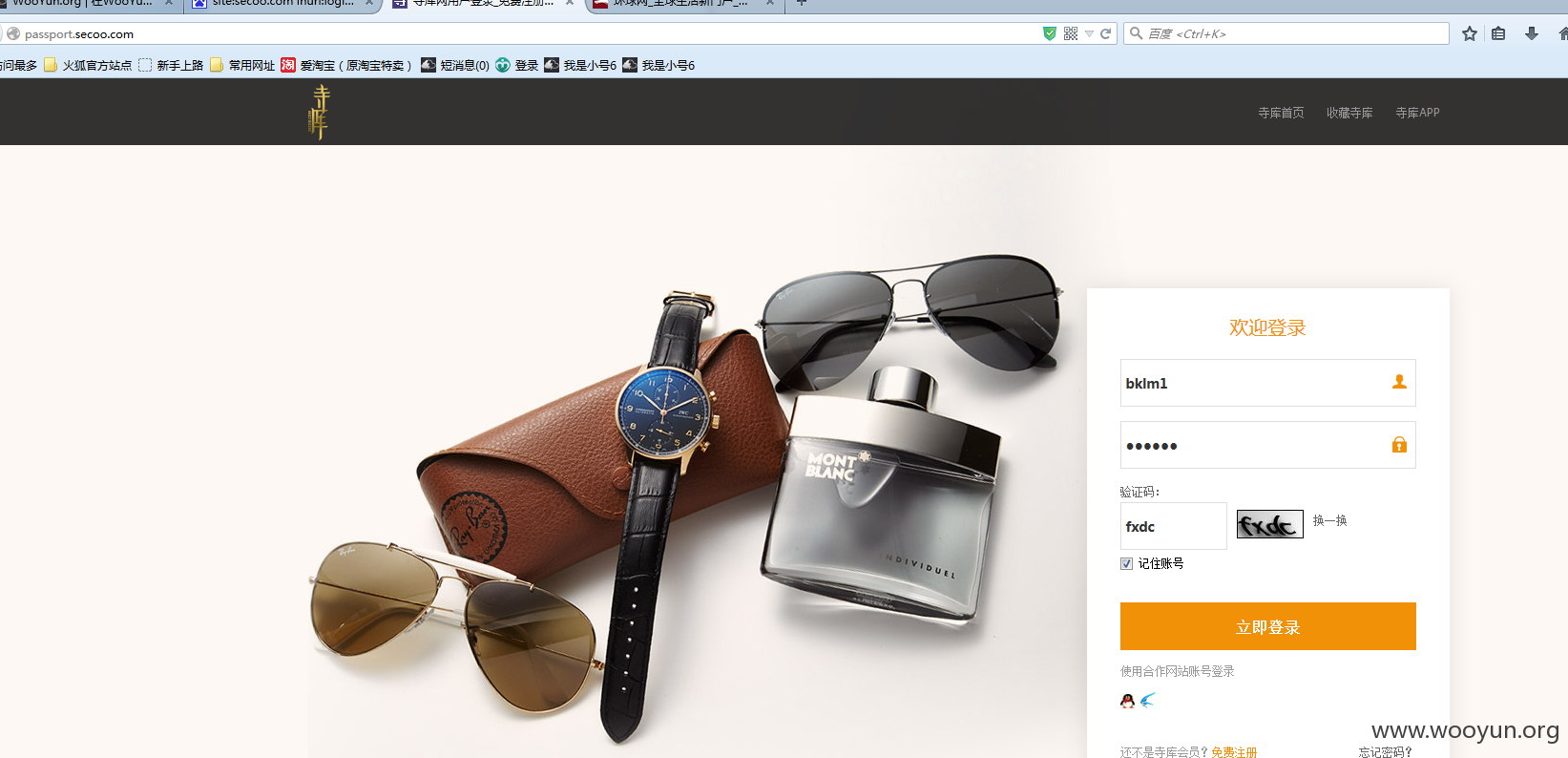Bookmark this page with the star icon
The height and width of the screenshot is (758, 1568).
click(1470, 33)
